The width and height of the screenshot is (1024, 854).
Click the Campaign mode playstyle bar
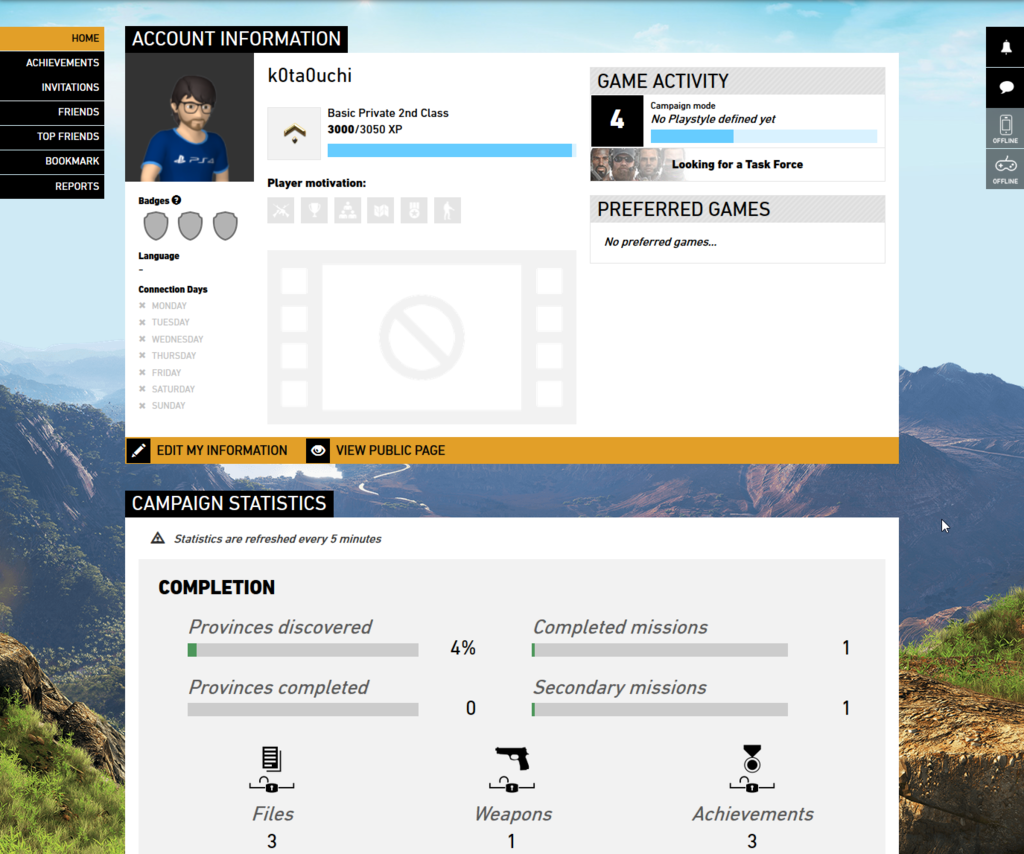point(764,136)
